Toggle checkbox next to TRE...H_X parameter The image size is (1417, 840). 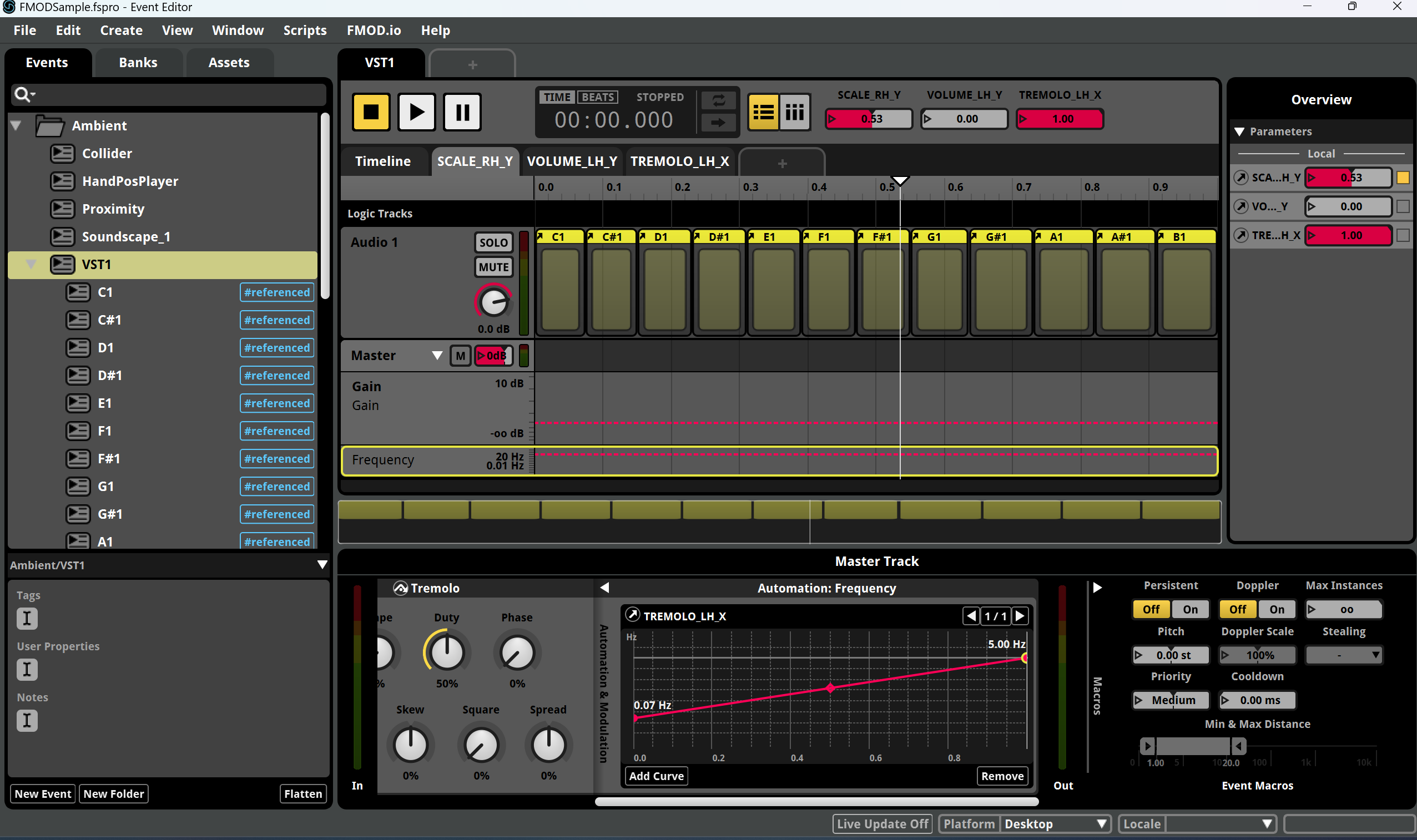tap(1403, 235)
